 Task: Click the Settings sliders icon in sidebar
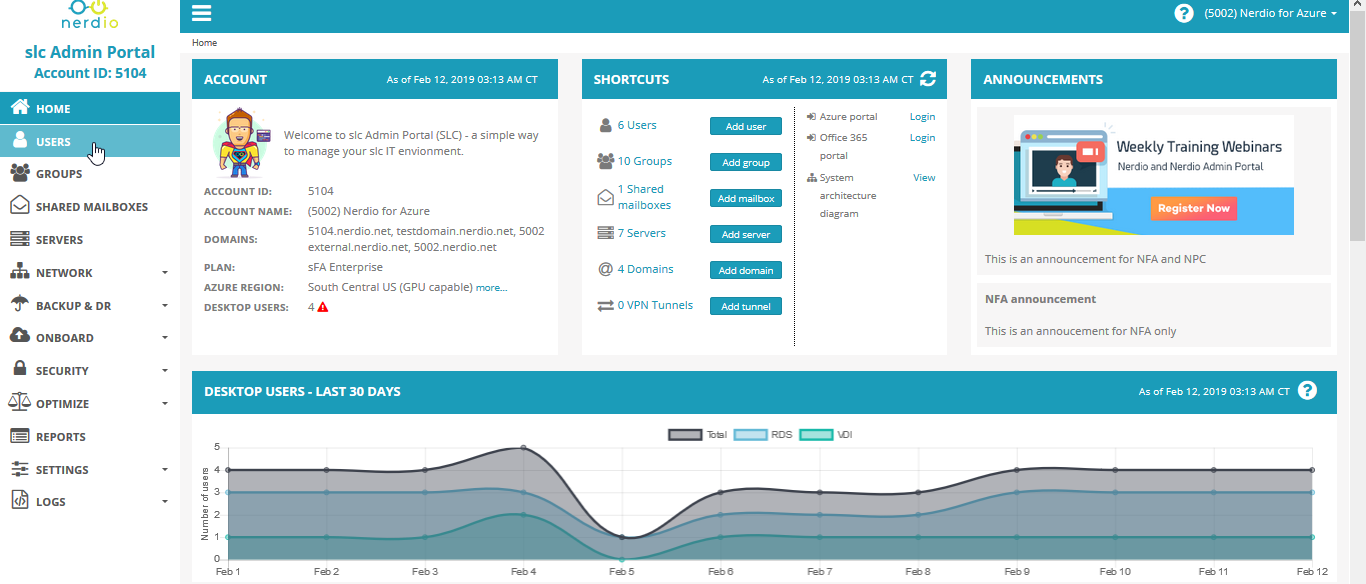coord(19,469)
